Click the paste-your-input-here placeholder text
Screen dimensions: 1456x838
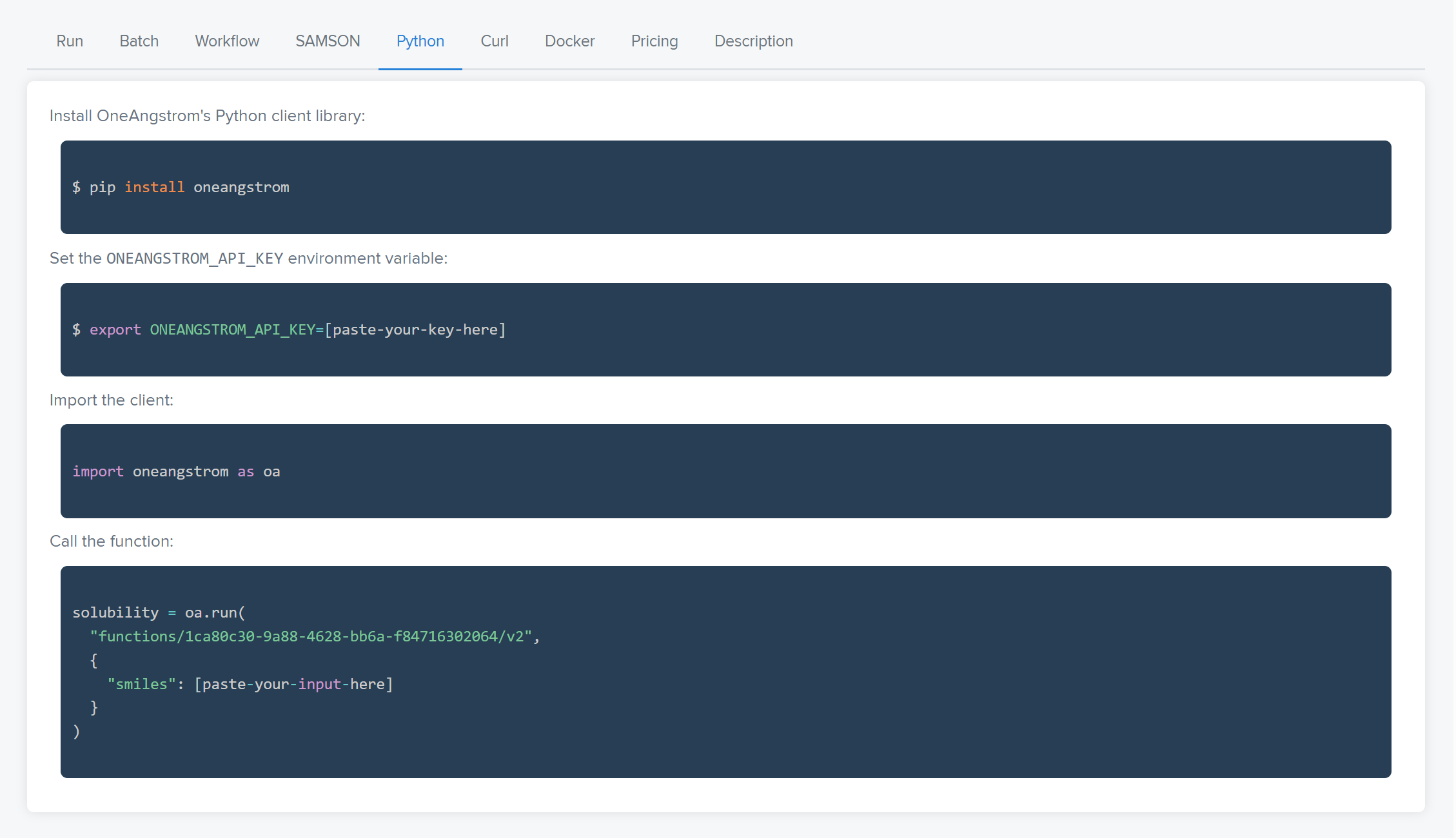[293, 685]
